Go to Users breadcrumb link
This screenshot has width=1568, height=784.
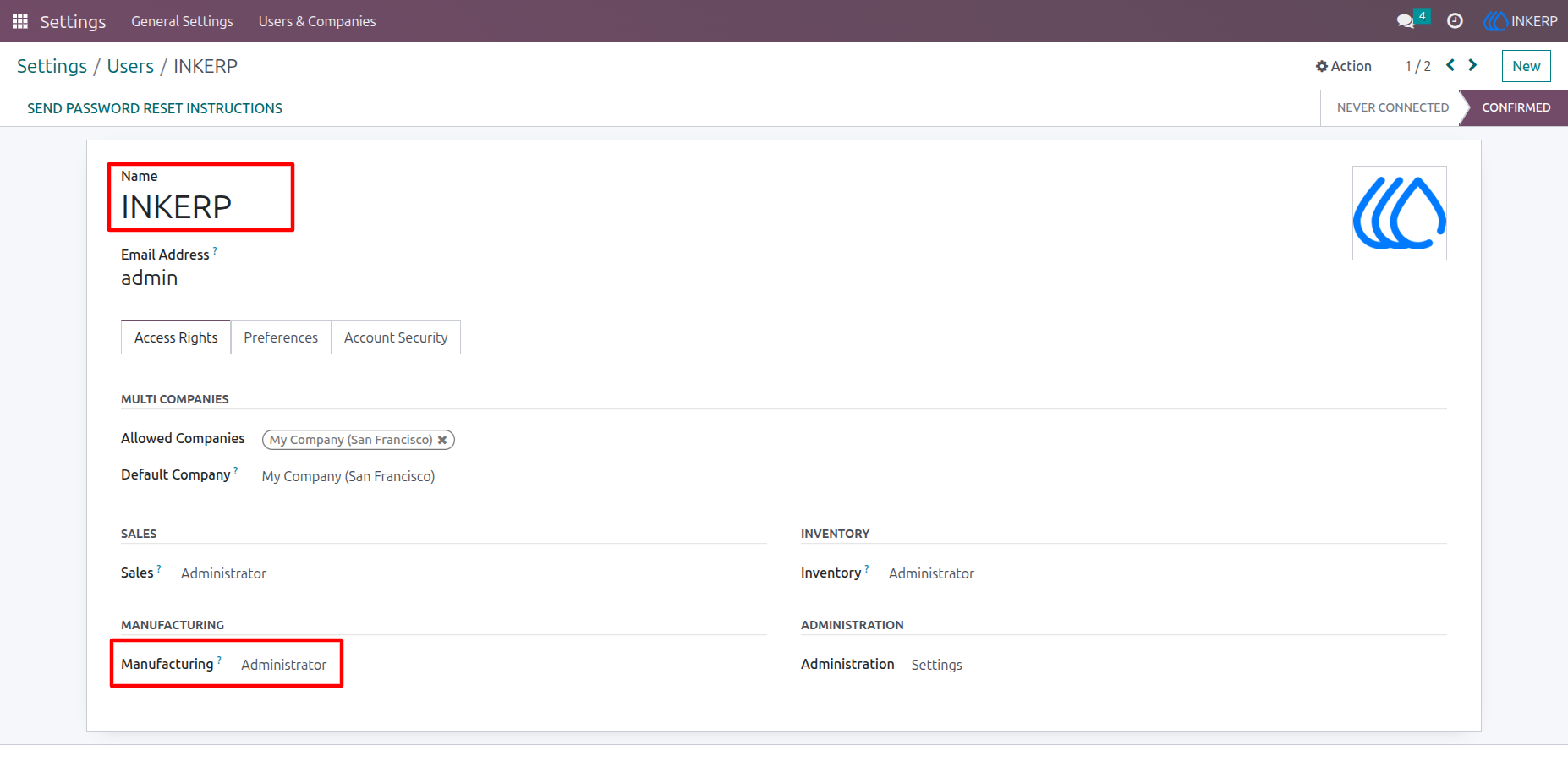[x=130, y=66]
